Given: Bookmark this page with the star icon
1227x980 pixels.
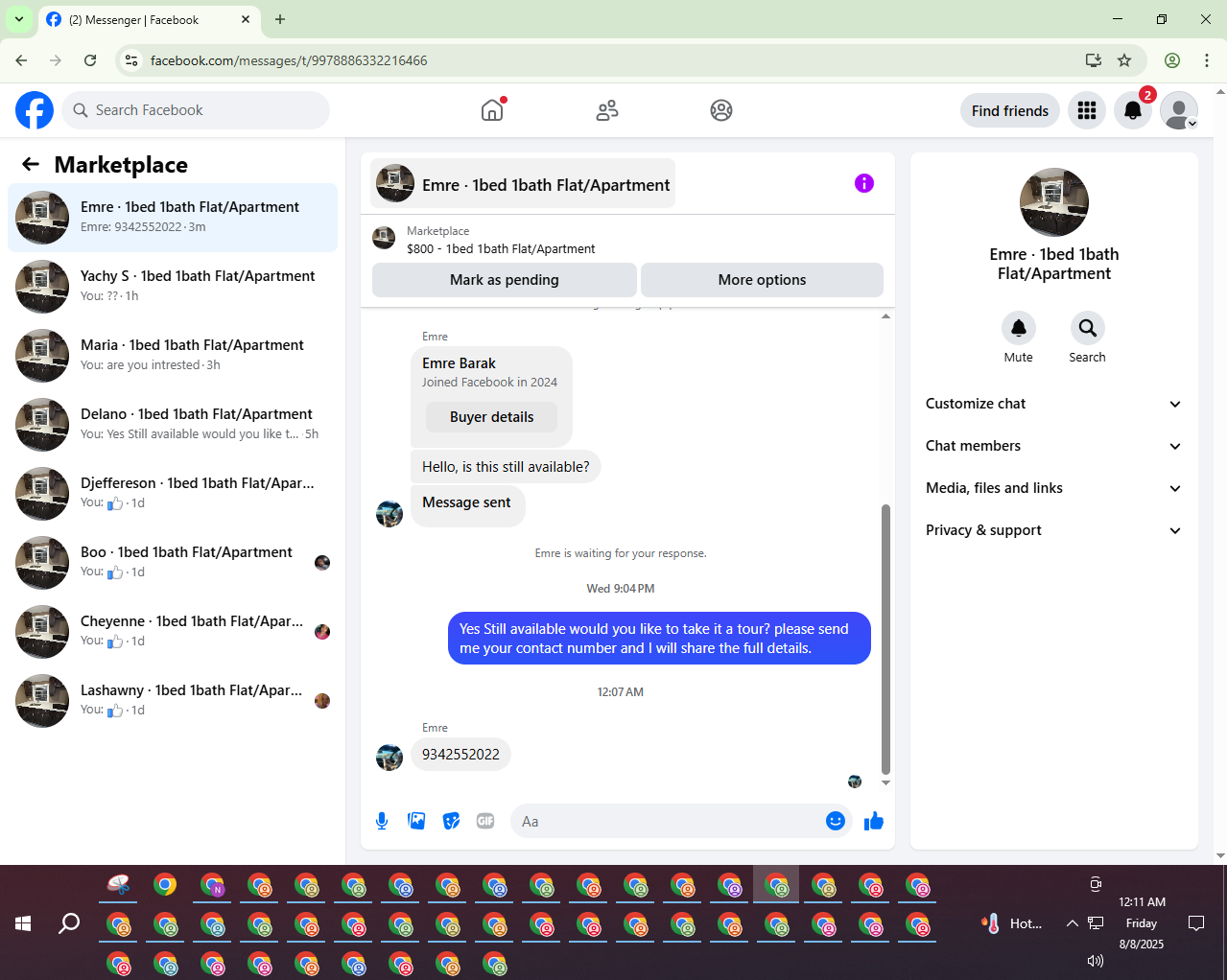Looking at the screenshot, I should (x=1124, y=60).
